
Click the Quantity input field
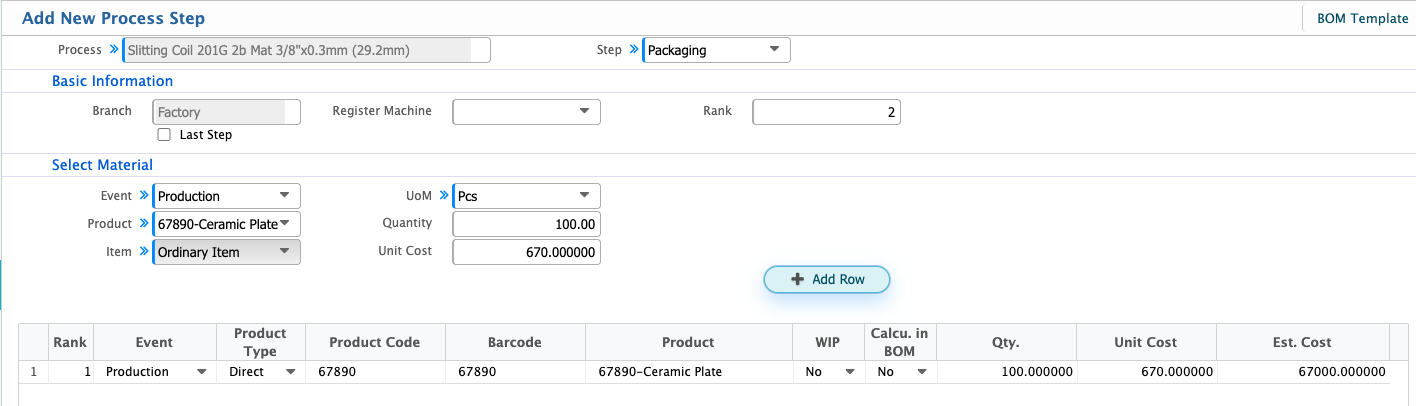pos(527,224)
